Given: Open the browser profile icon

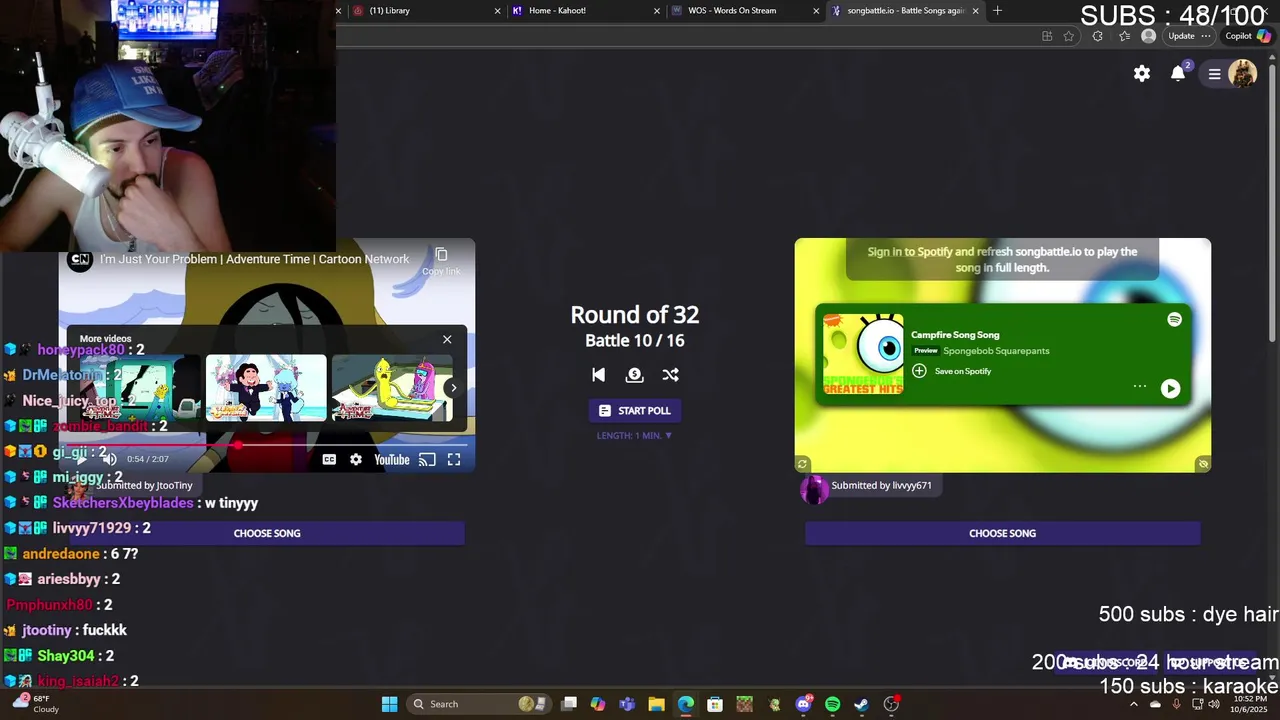Looking at the screenshot, I should 1148,36.
